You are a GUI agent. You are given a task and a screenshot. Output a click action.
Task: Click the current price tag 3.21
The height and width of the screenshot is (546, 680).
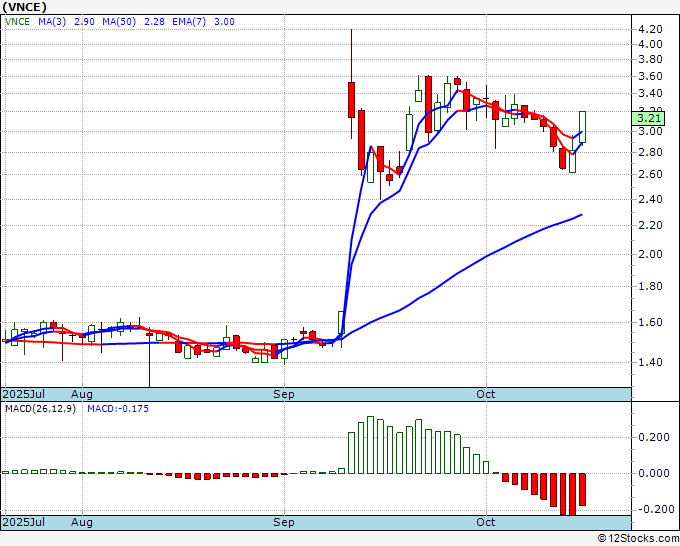tap(648, 118)
